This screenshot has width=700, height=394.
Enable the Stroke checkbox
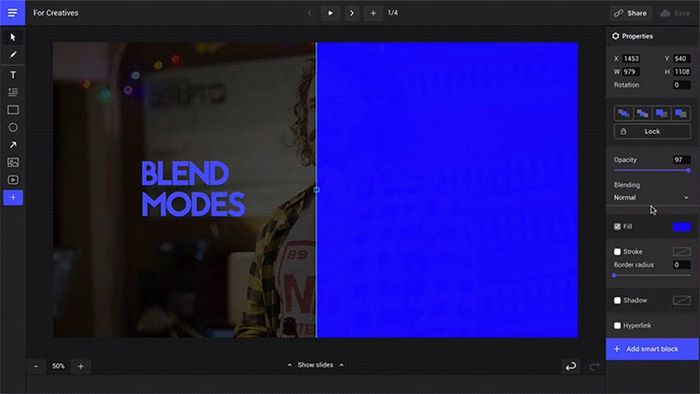click(x=617, y=252)
